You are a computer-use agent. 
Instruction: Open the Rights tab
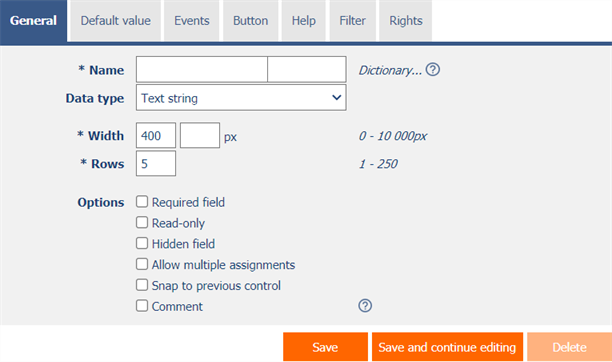[406, 20]
